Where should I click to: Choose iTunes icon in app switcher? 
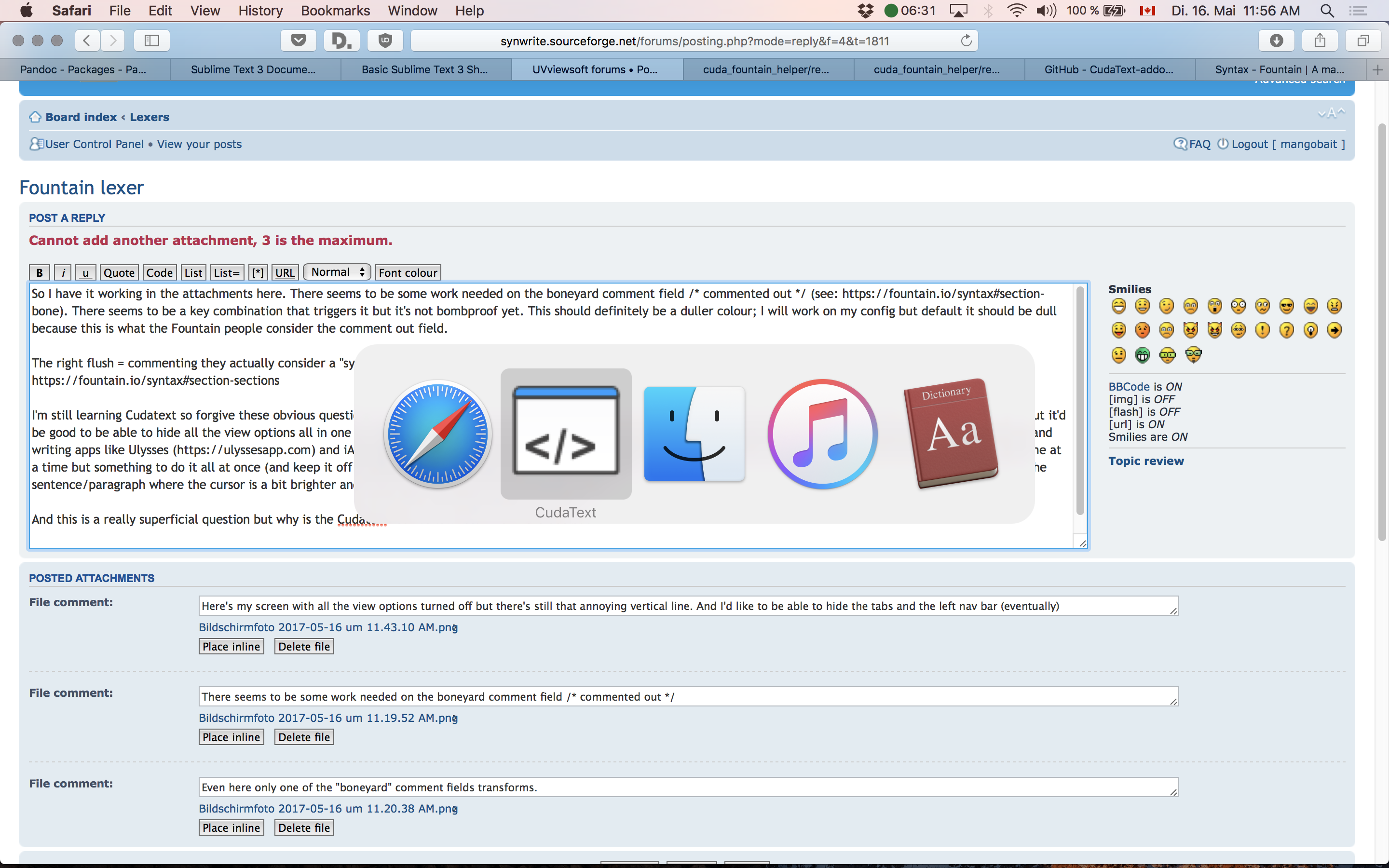tap(822, 434)
